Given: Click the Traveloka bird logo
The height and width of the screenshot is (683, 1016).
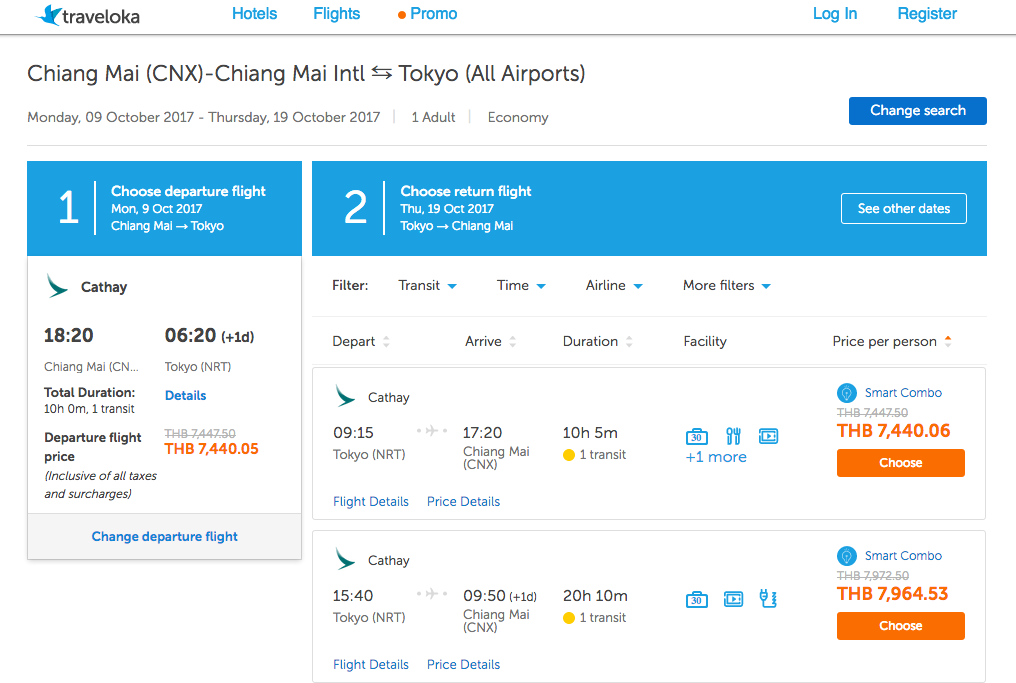Looking at the screenshot, I should (x=49, y=15).
